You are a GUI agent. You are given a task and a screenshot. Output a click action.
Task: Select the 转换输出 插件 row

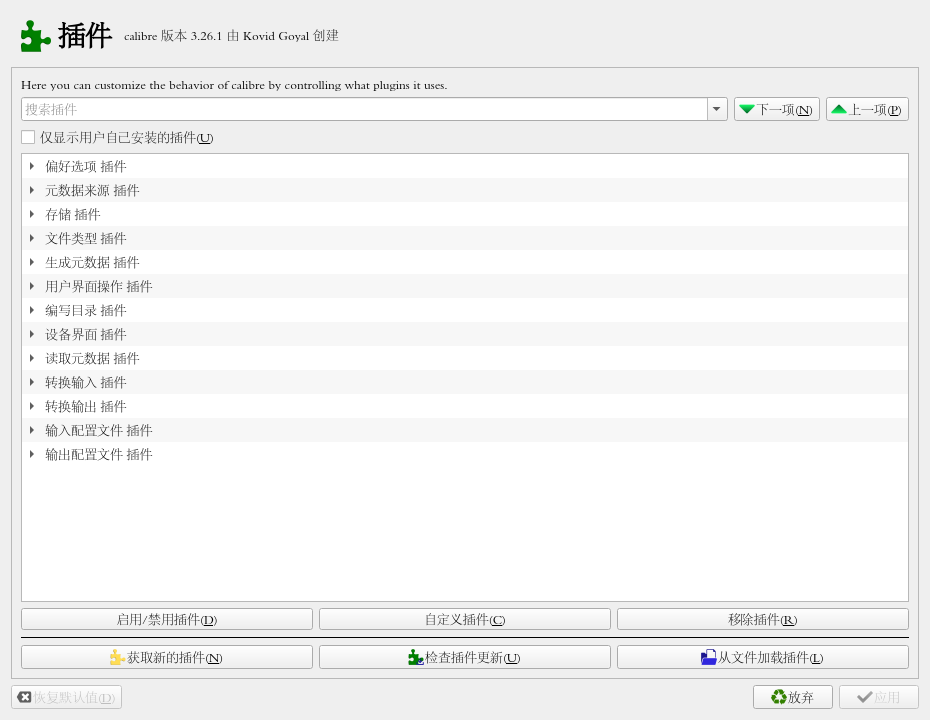click(x=86, y=406)
